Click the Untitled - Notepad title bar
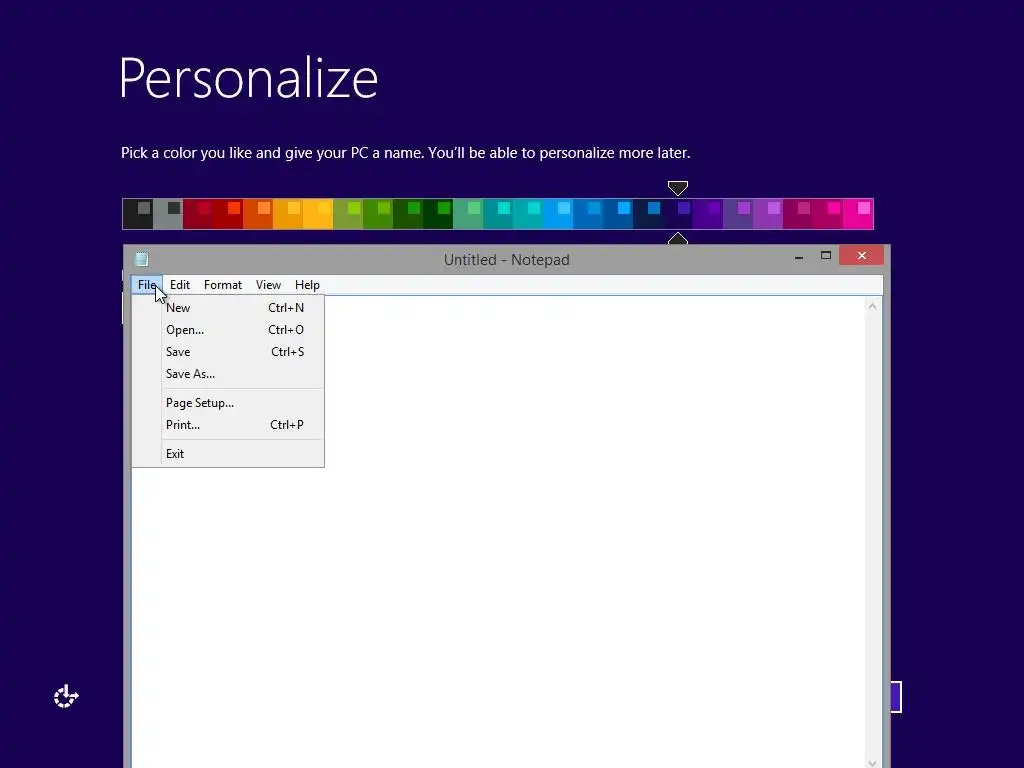The height and width of the screenshot is (768, 1024). coord(506,260)
